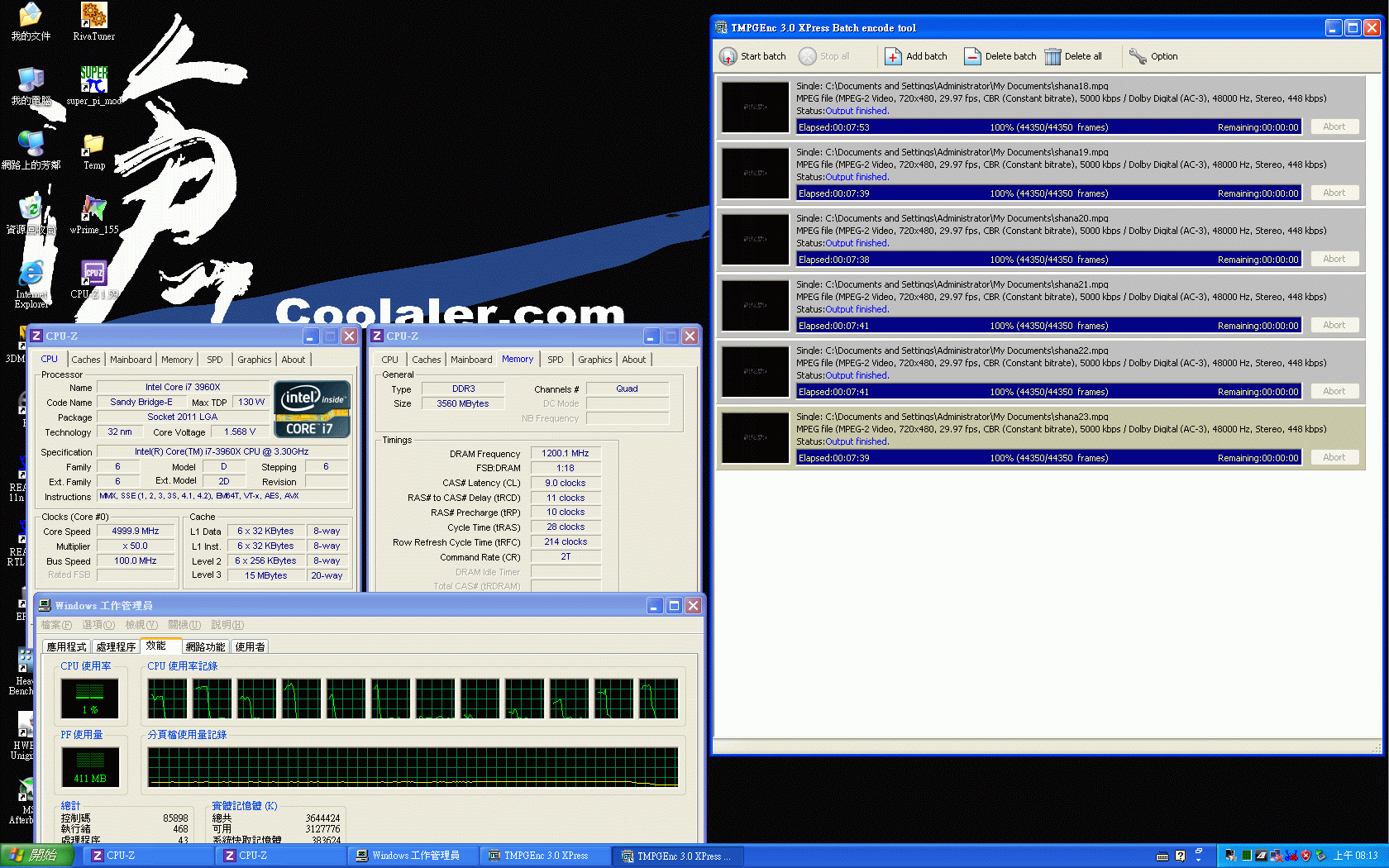
Task: Click CAS# Latency value 9.0 clocks
Action: click(x=566, y=483)
